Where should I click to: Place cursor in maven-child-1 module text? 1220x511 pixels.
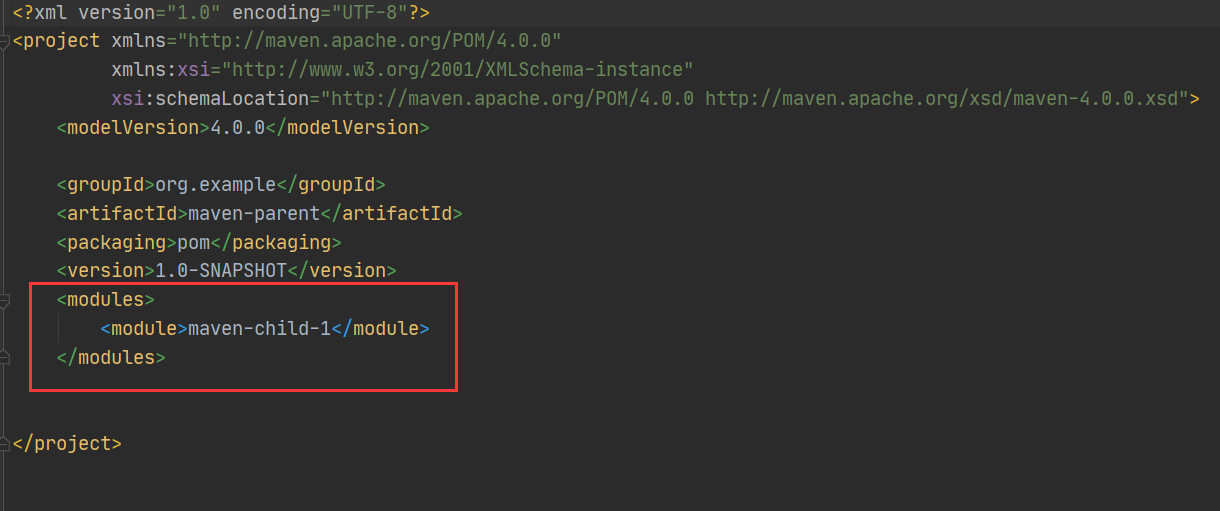(x=260, y=328)
